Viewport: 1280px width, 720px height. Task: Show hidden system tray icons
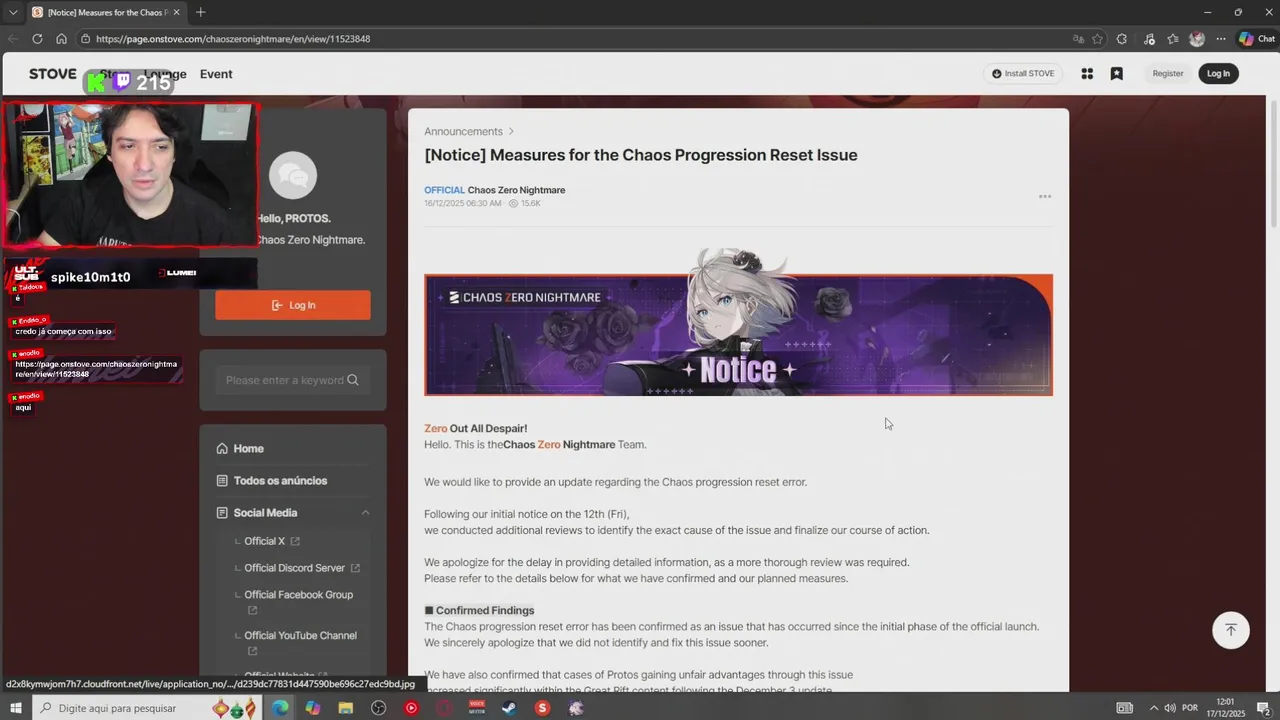click(x=1152, y=708)
